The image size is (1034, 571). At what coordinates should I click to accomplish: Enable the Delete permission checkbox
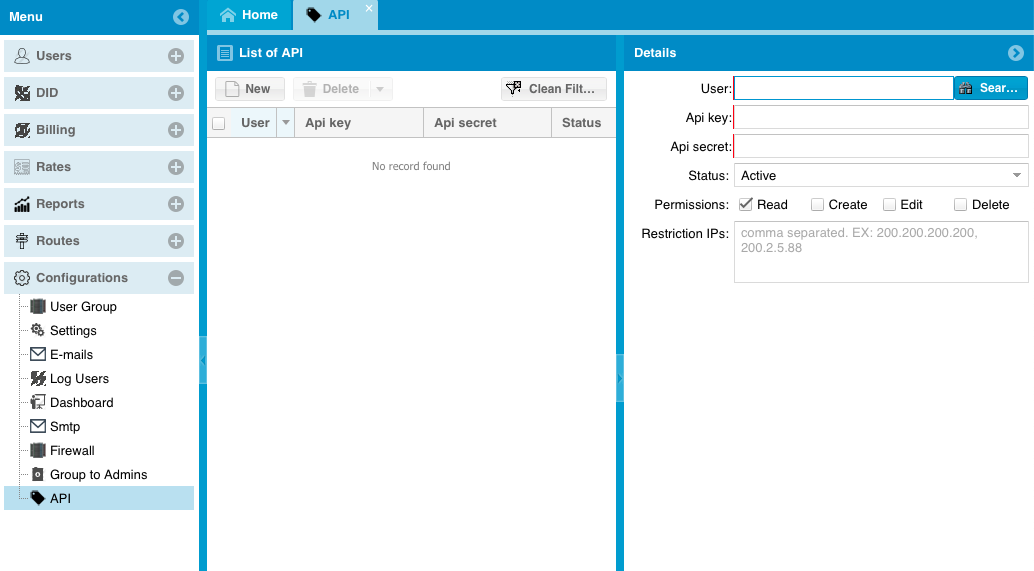960,204
